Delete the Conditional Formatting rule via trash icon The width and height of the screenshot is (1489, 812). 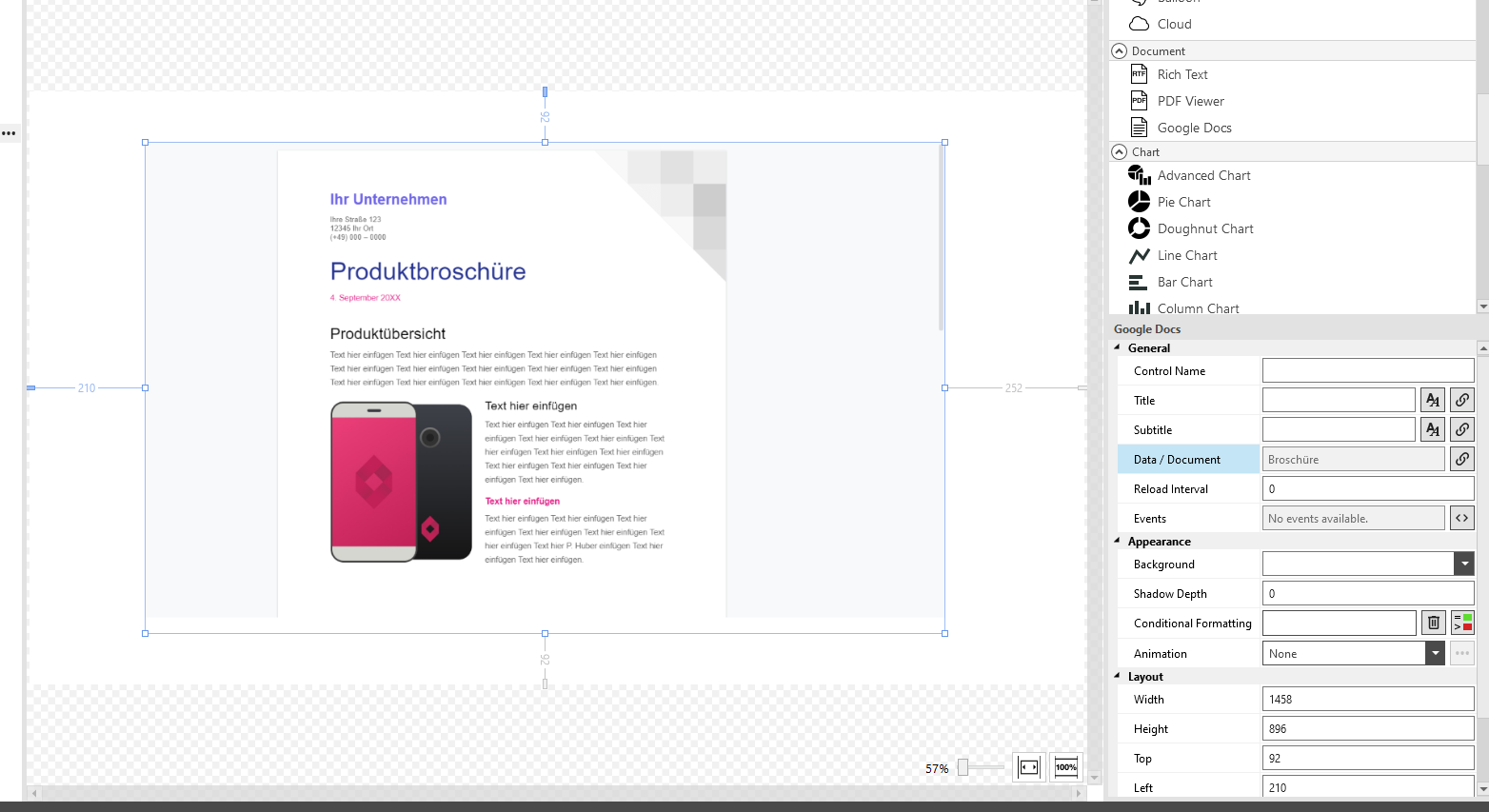click(x=1433, y=624)
